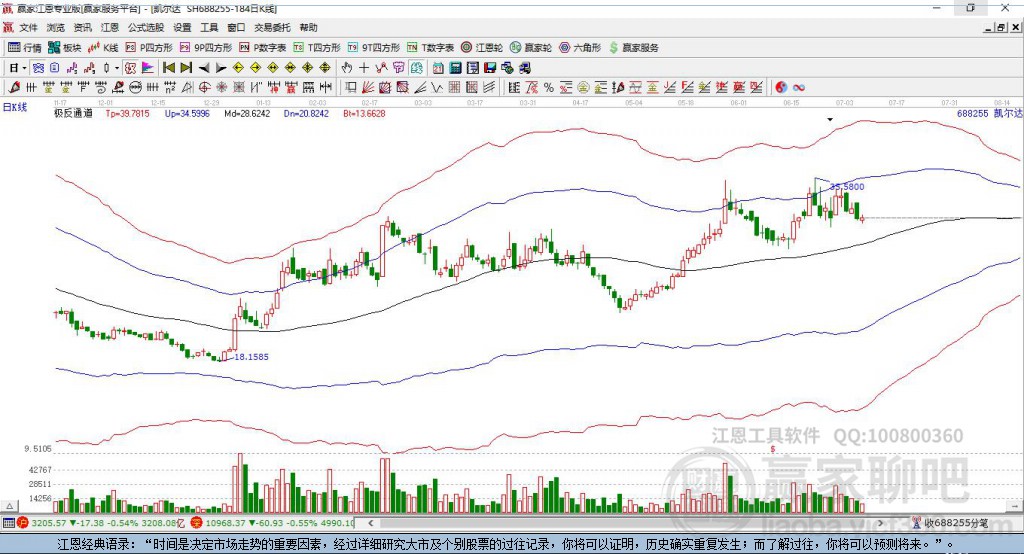
Task: Click the 18.1585 low price label
Action: point(251,357)
